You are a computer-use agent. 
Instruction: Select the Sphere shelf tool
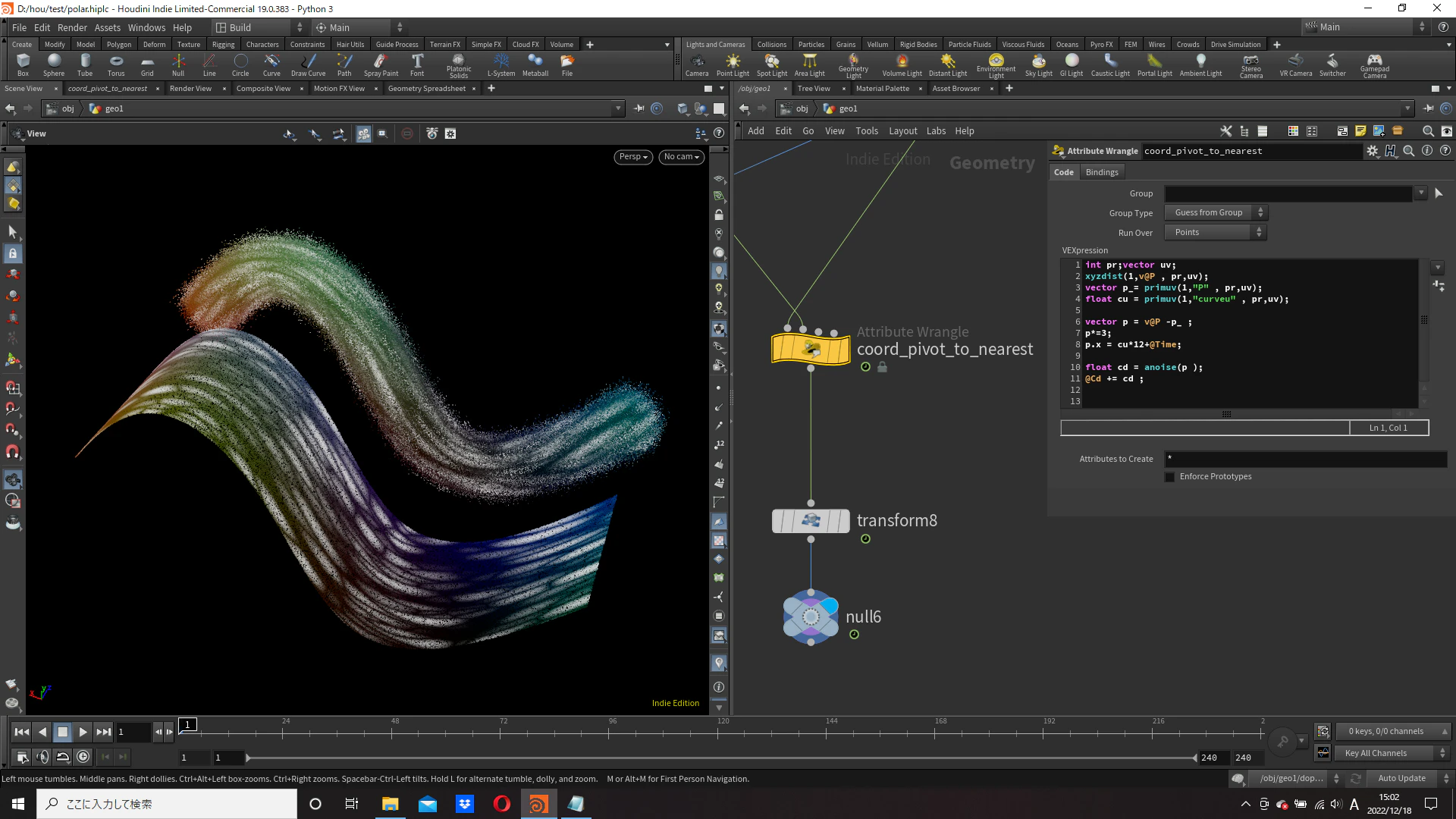coord(54,64)
